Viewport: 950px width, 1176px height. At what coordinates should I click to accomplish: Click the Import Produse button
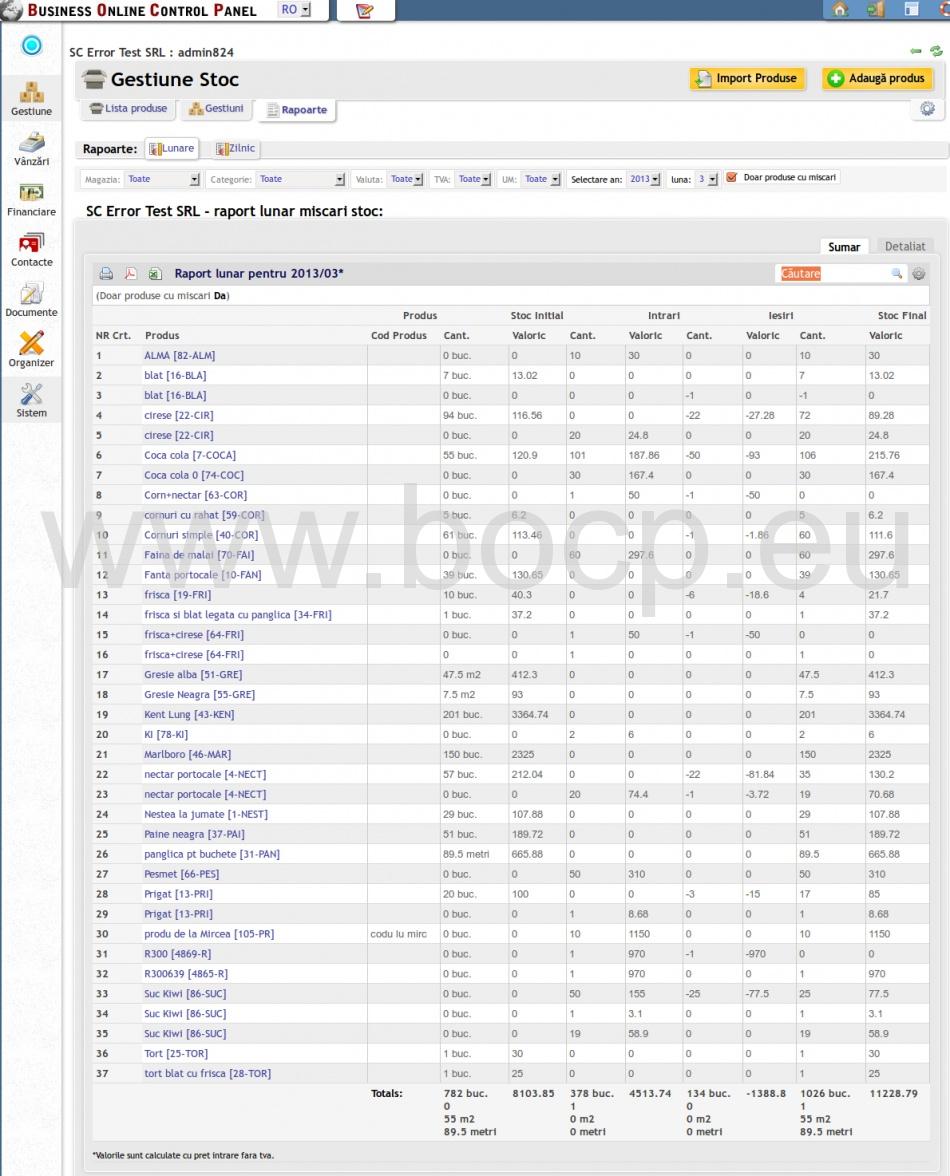pyautogui.click(x=747, y=79)
